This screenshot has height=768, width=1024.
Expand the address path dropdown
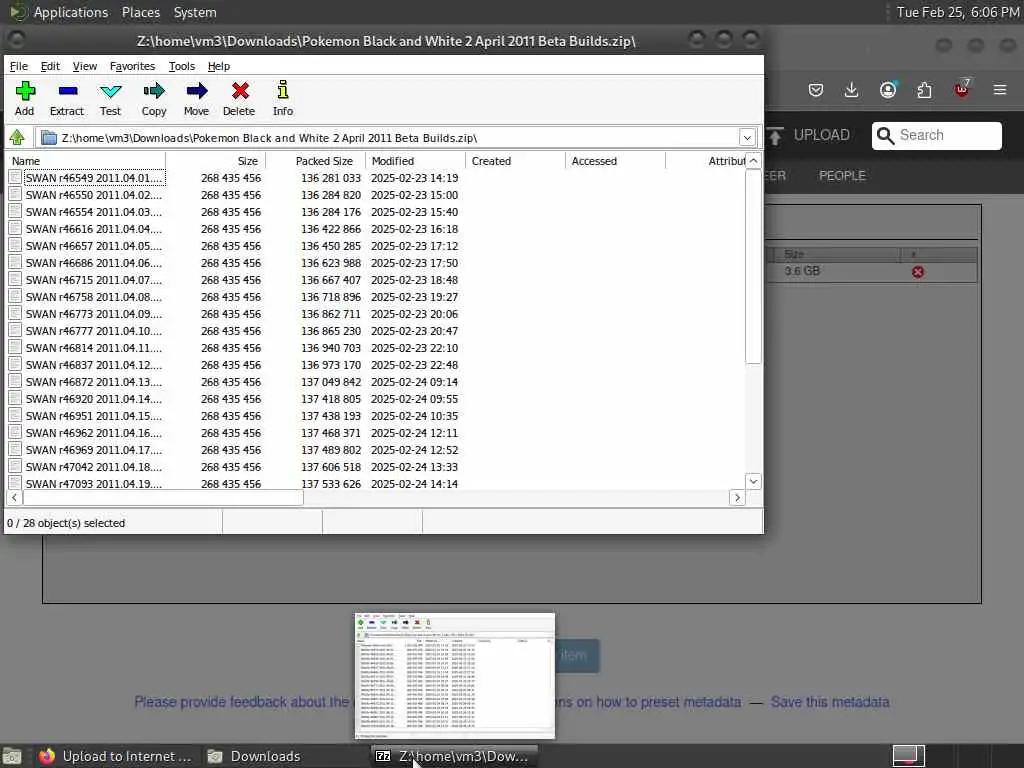(x=747, y=137)
